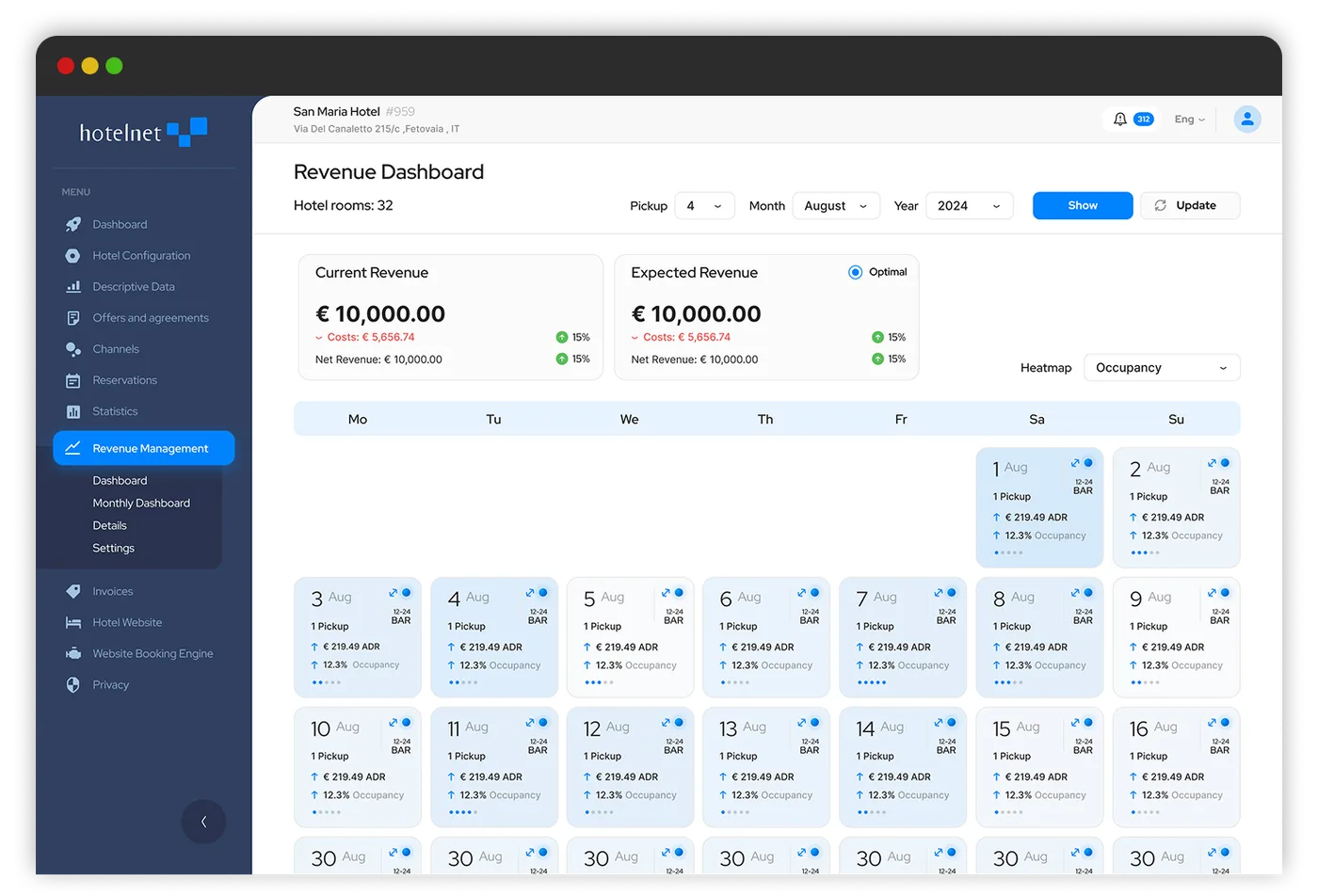Click the Reservations calendar icon
This screenshot has width=1318, height=896.
[x=72, y=380]
